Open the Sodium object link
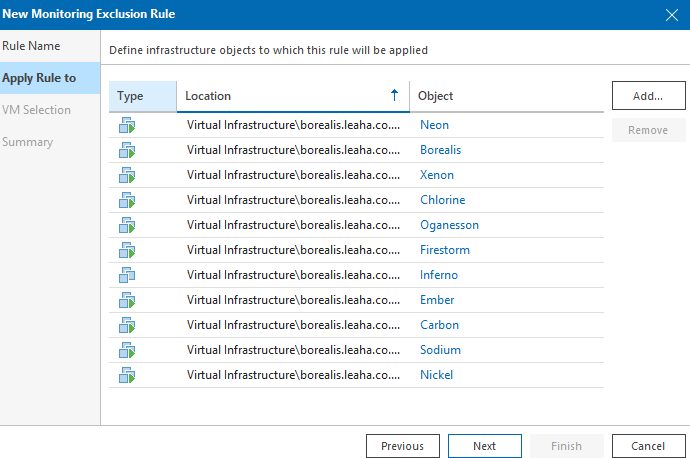Viewport: 690px width, 458px height. 440,350
